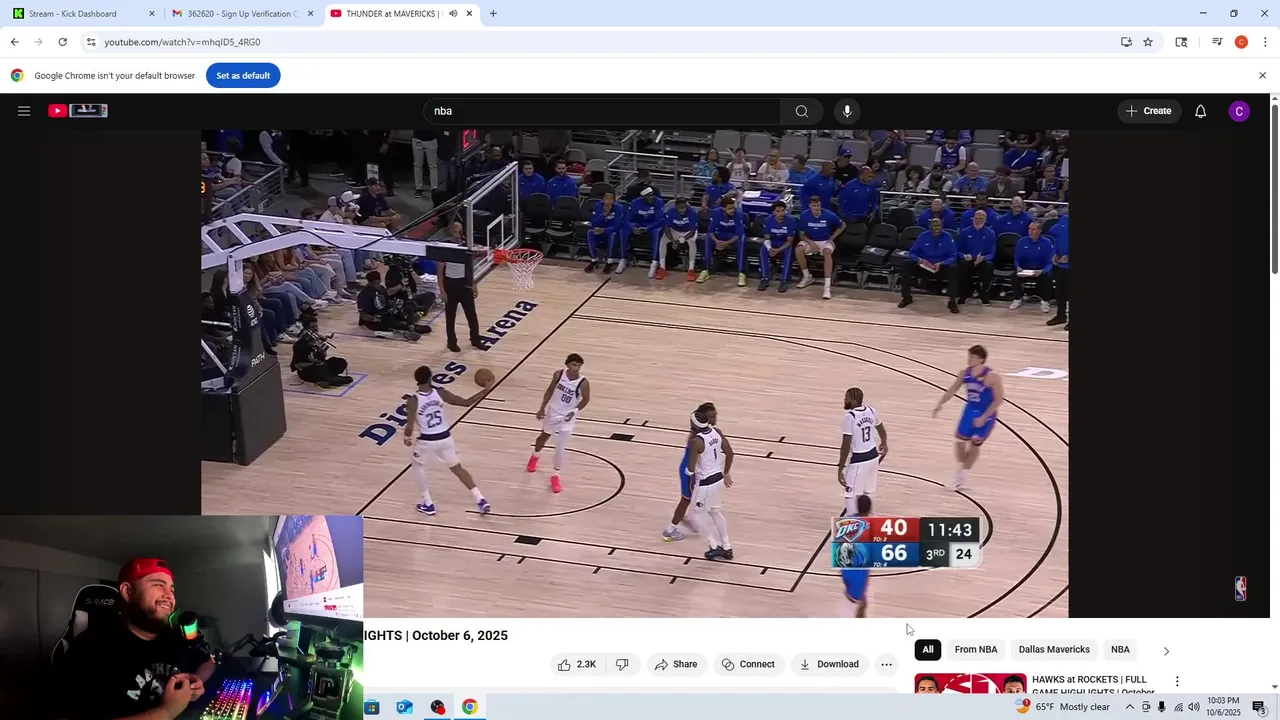1280x720 pixels.
Task: Open the recording app taskbar icon
Action: pos(437,707)
